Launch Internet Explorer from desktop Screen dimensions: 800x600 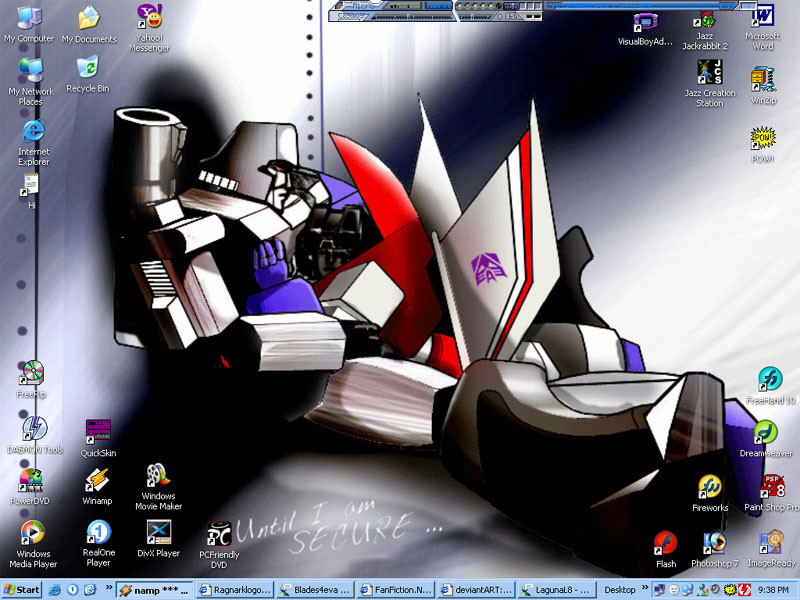(34, 142)
